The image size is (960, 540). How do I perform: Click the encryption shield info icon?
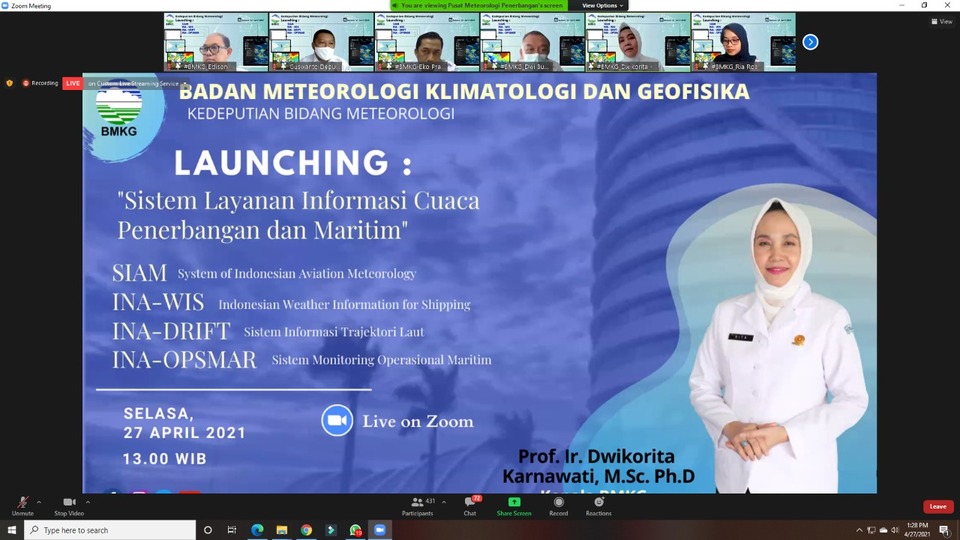(9, 83)
